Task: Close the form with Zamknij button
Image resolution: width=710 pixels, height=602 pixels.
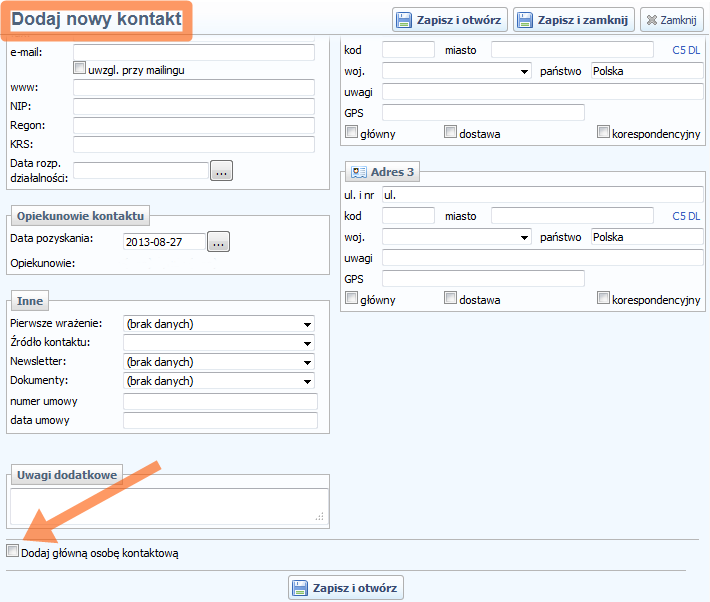Action: point(670,19)
